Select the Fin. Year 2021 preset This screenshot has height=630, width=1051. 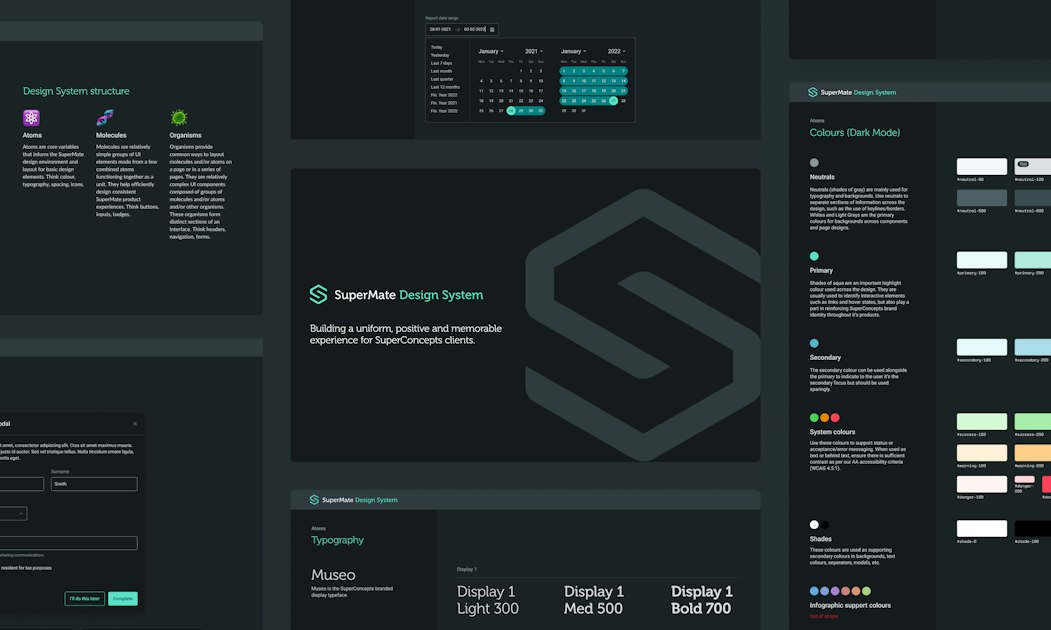click(444, 103)
